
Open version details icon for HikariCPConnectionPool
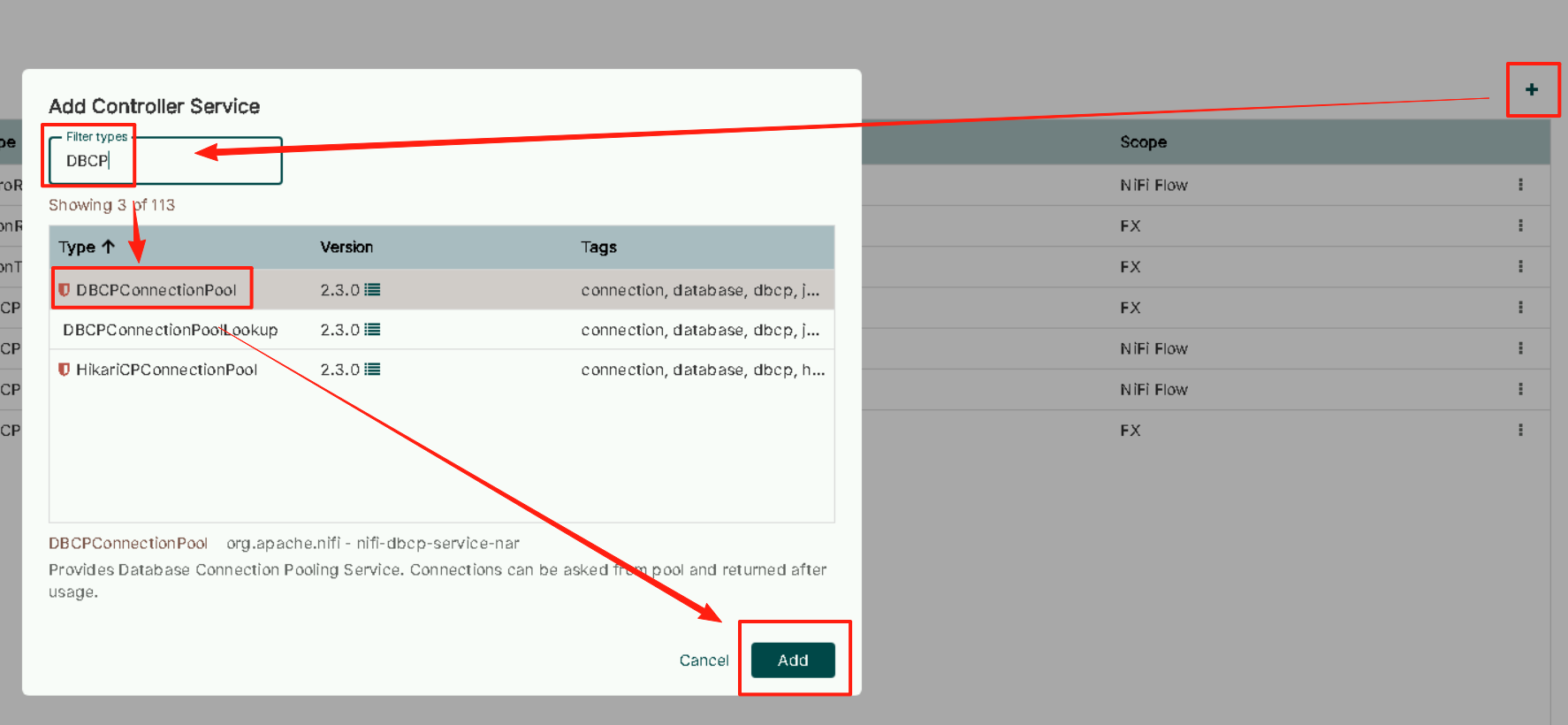coord(372,370)
